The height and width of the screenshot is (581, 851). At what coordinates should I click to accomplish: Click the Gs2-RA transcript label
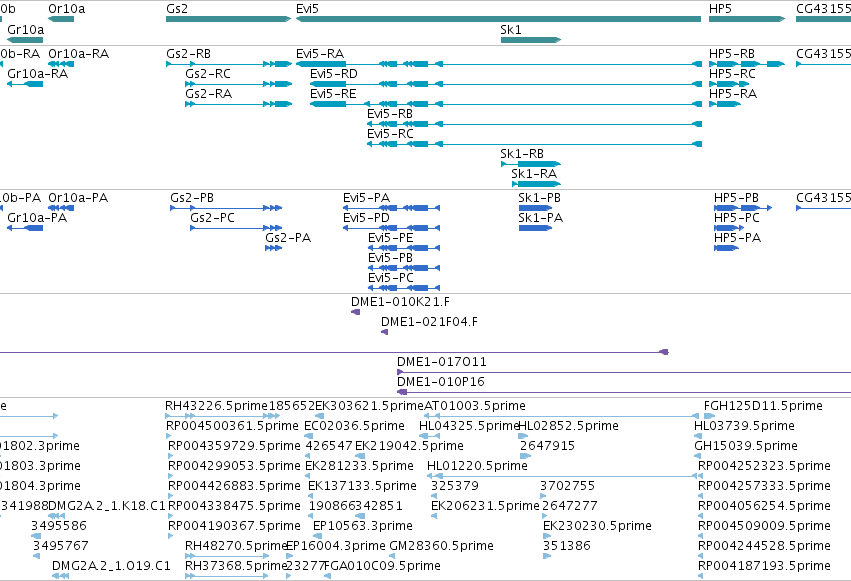click(x=208, y=94)
